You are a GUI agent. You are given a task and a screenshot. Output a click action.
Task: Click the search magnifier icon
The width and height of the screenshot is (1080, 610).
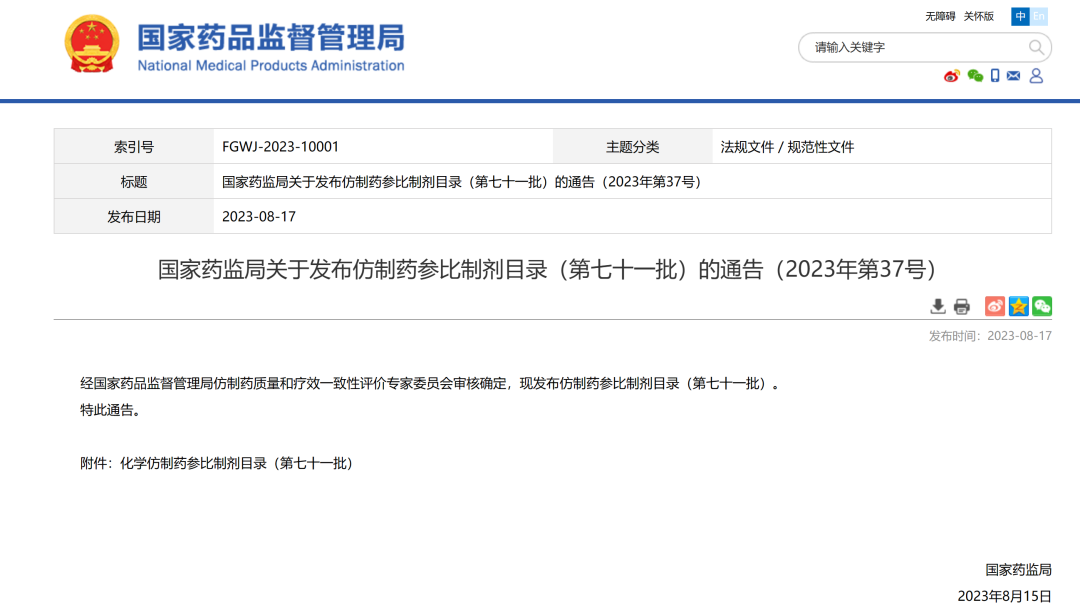click(1036, 48)
